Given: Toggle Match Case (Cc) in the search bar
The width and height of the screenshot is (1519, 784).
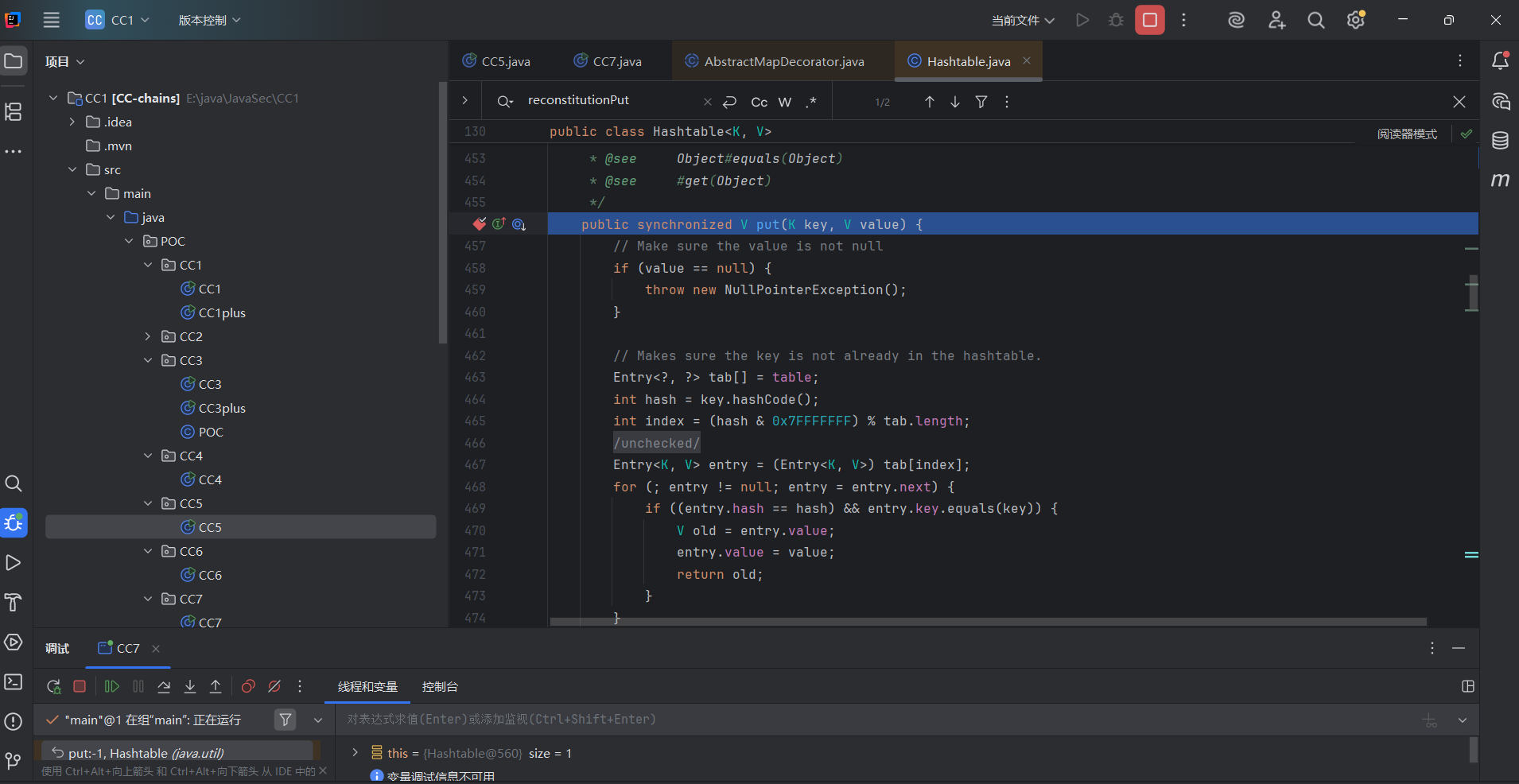Looking at the screenshot, I should click(759, 102).
